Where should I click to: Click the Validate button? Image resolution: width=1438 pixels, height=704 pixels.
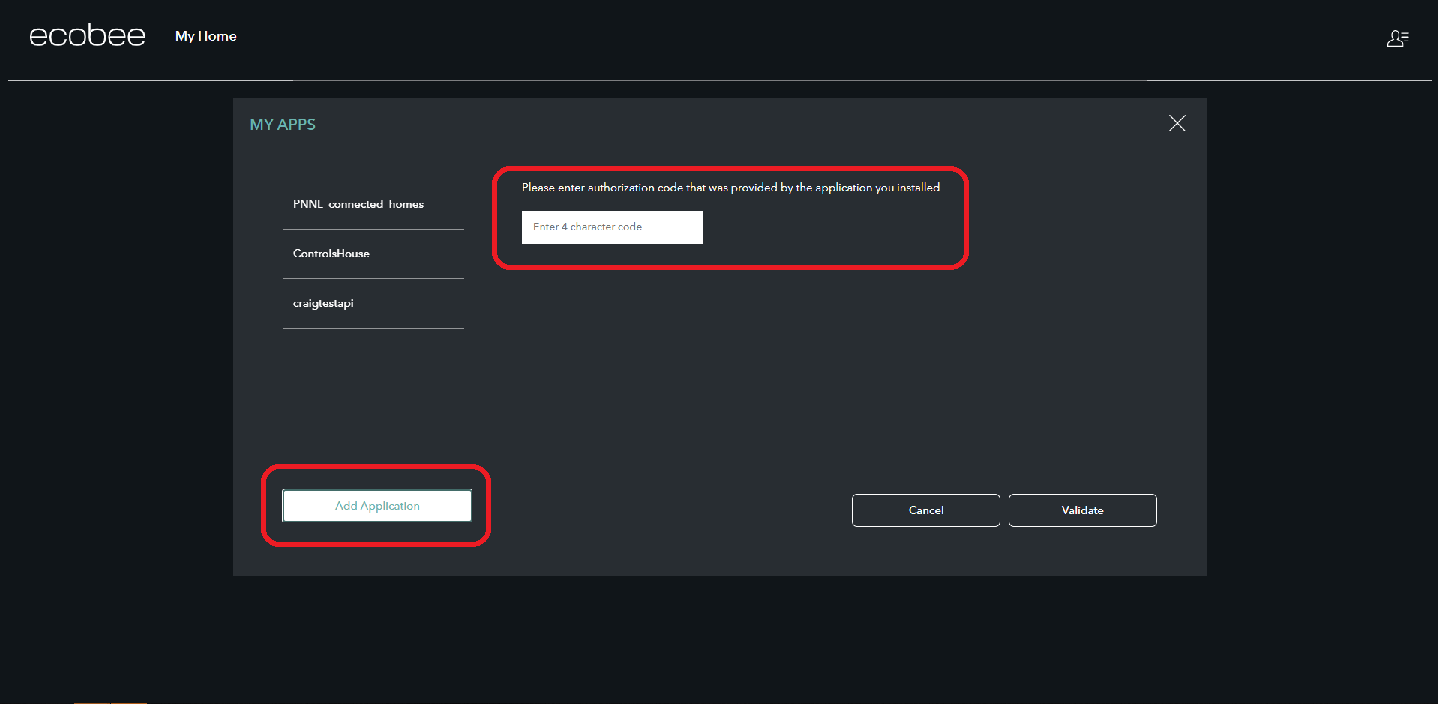(1082, 510)
